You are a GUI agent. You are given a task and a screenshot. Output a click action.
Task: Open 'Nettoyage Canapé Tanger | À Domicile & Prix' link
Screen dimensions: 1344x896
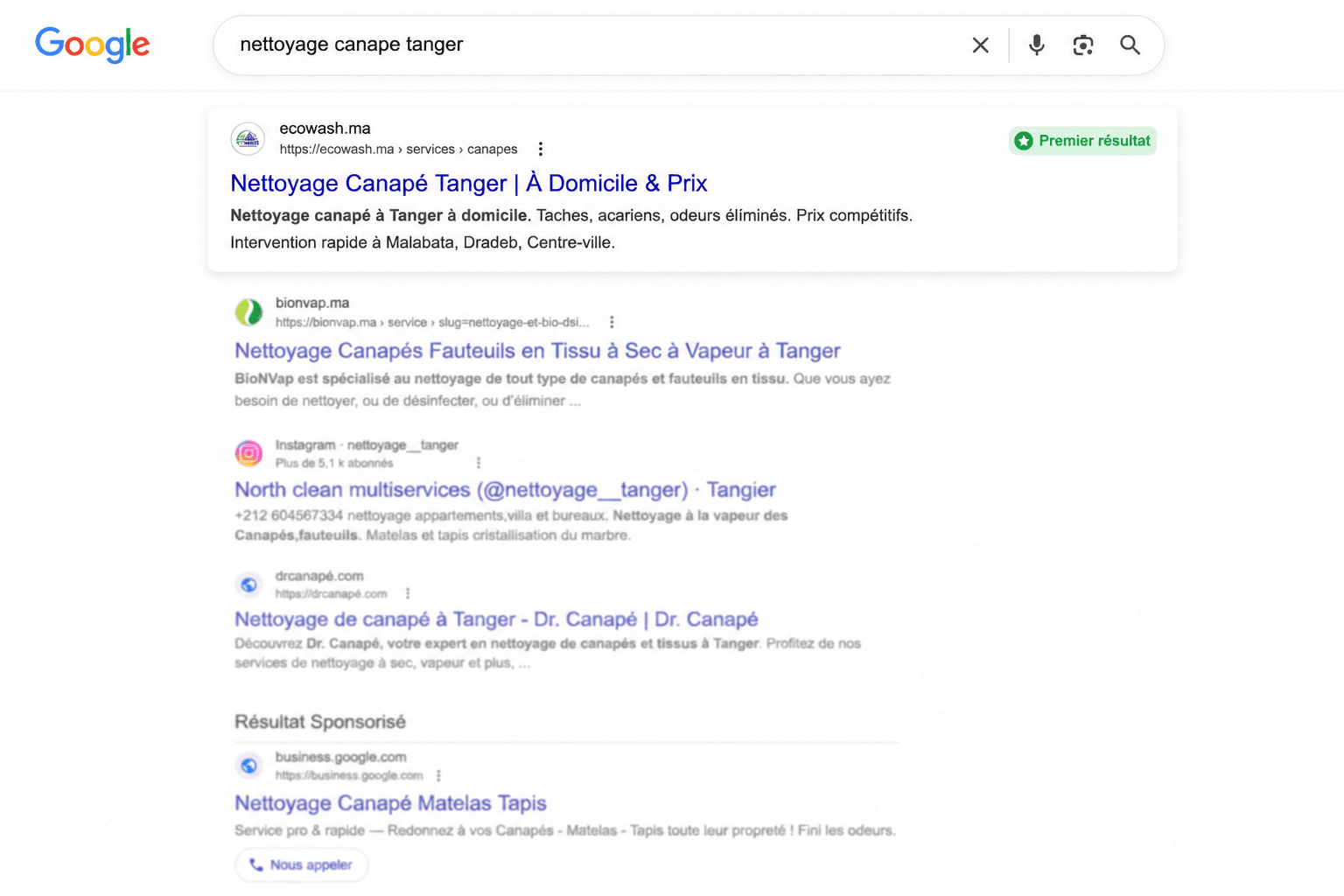pos(468,183)
